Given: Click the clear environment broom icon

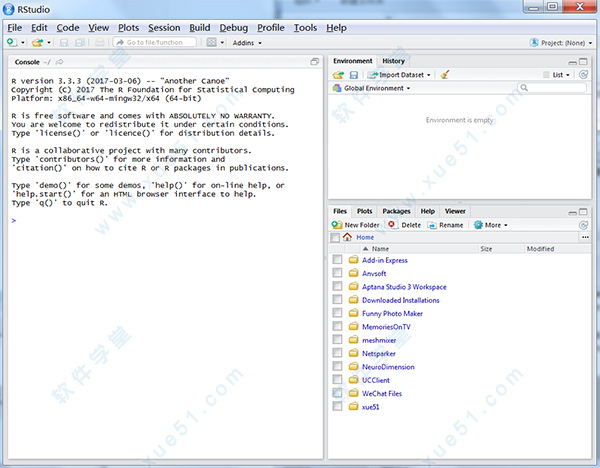Looking at the screenshot, I should point(444,75).
